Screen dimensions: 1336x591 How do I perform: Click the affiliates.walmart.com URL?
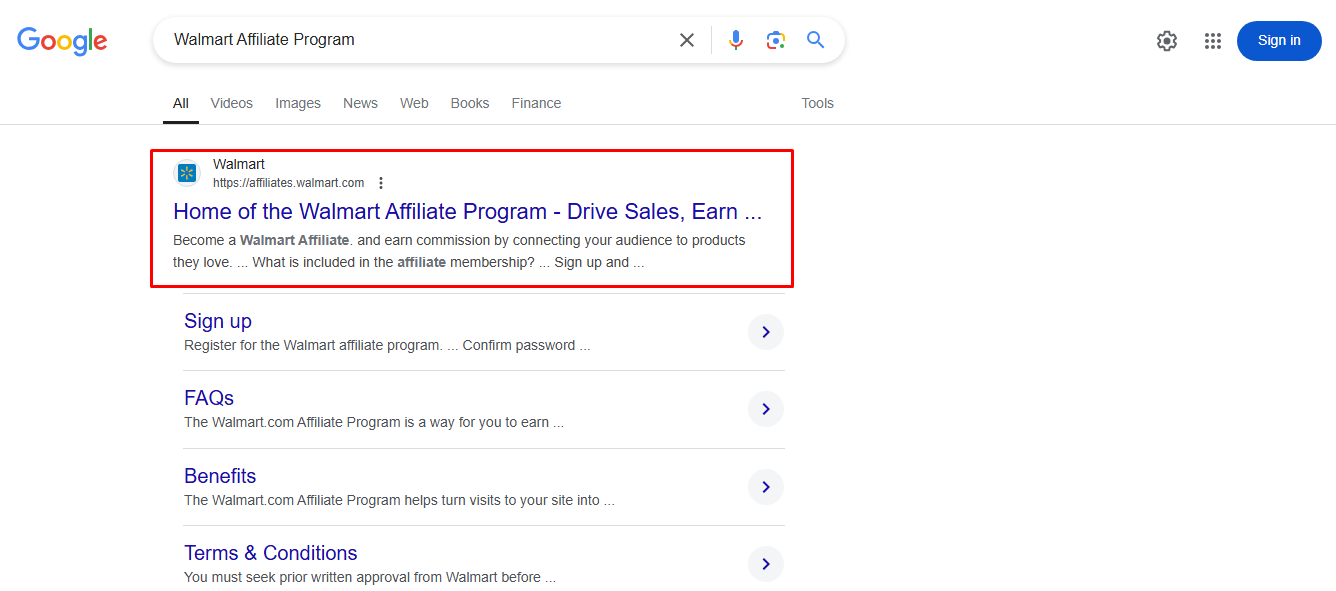[x=288, y=183]
